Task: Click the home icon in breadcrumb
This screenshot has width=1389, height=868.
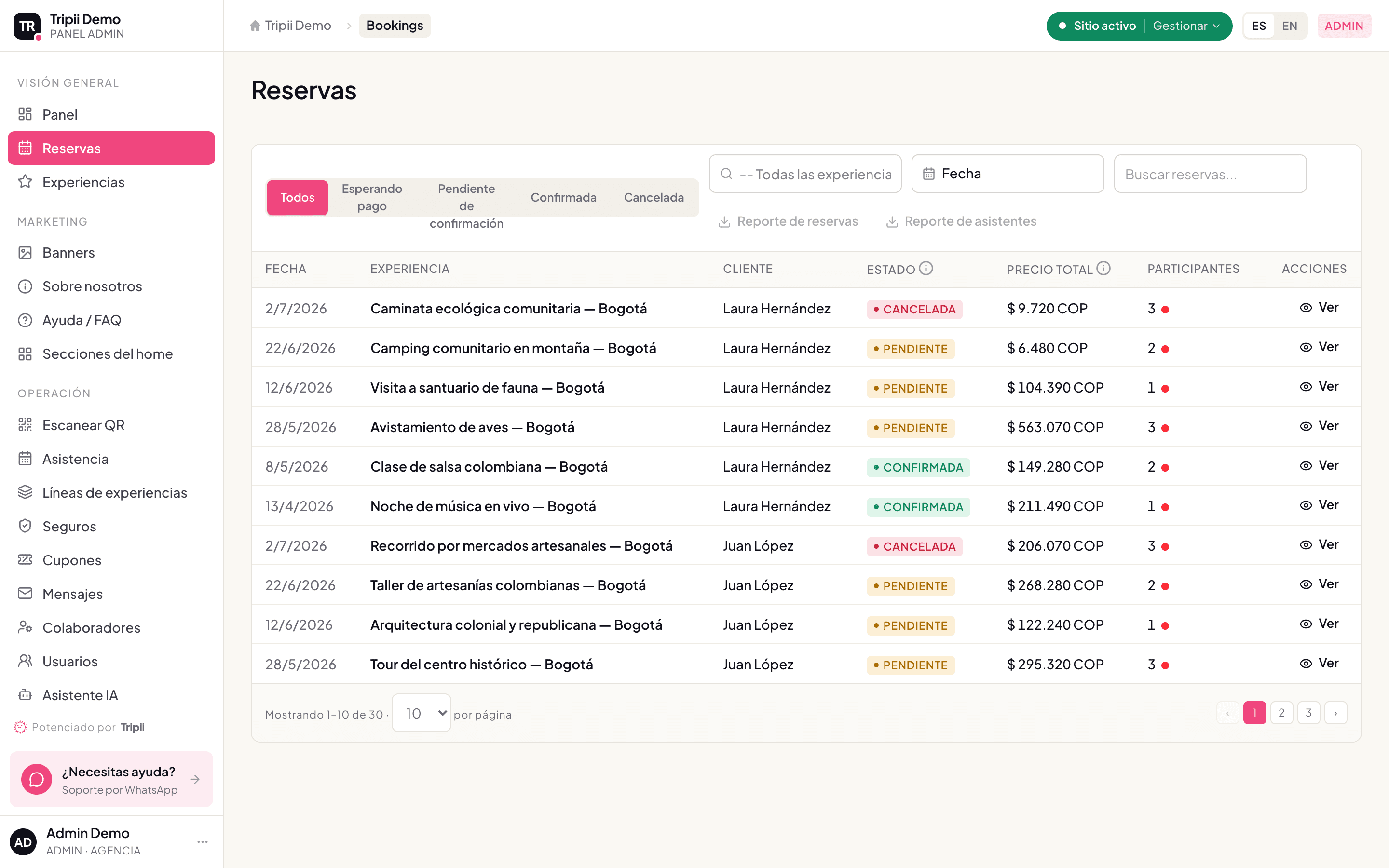Action: point(255,26)
